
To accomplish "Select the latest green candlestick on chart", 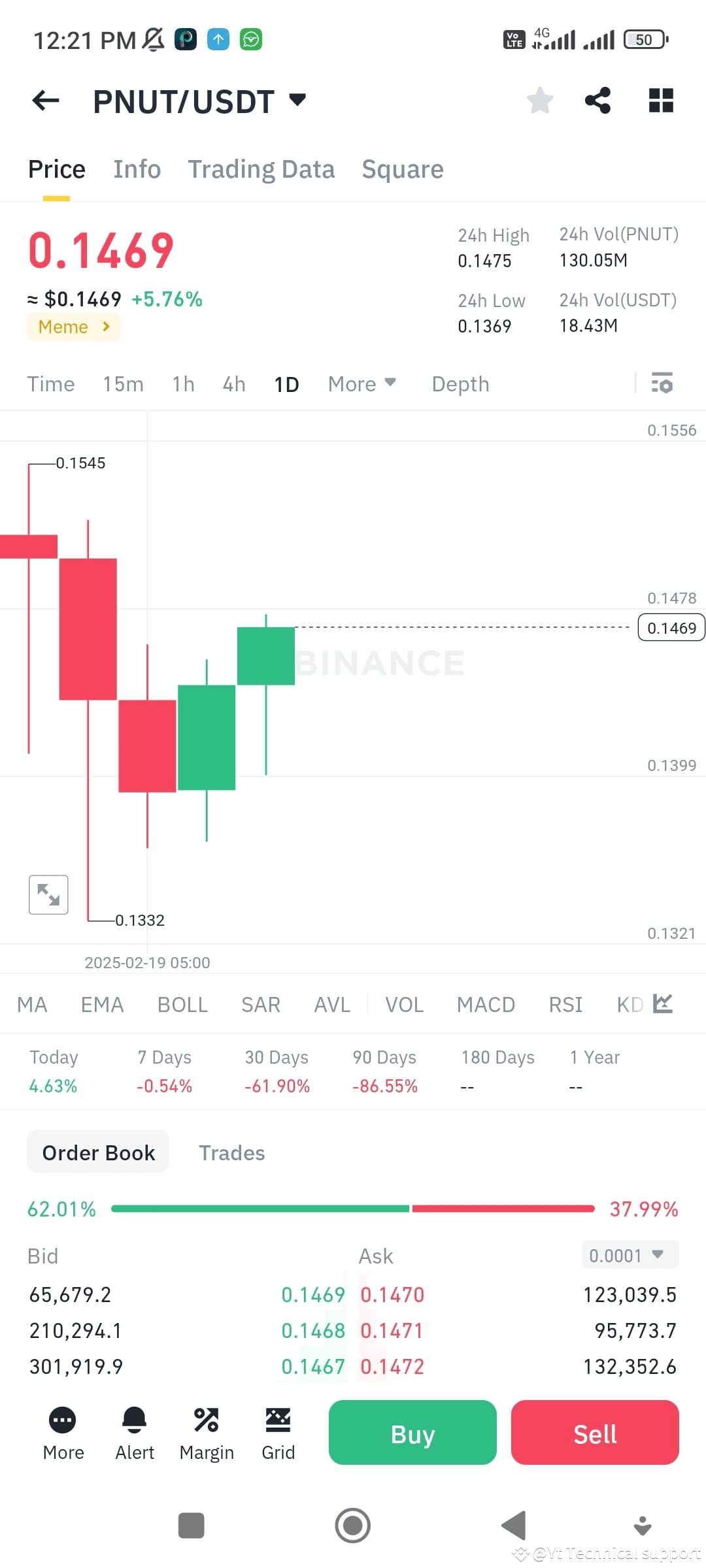I will point(265,656).
